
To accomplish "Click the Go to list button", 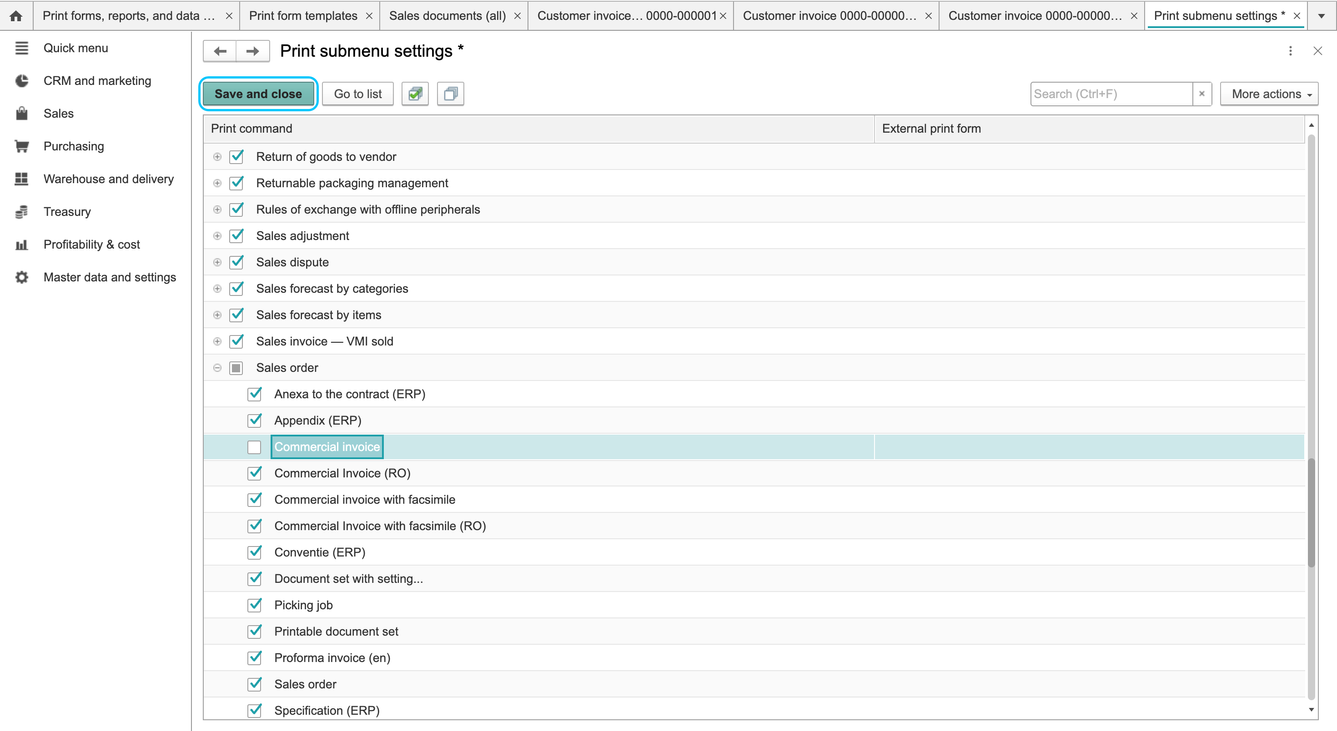I will (358, 94).
